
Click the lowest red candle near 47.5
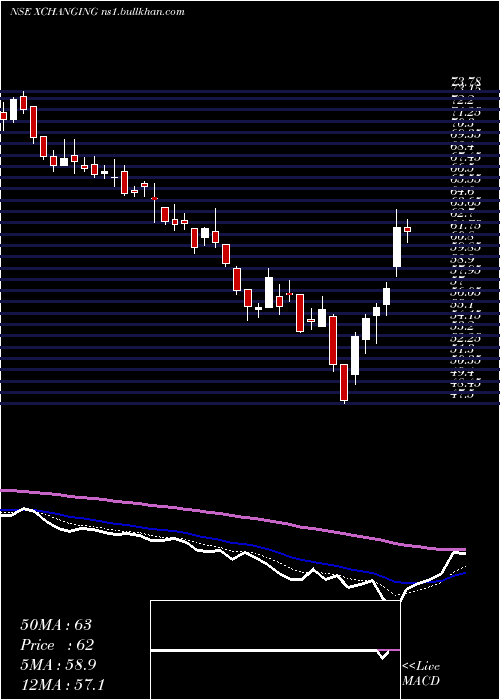point(344,383)
